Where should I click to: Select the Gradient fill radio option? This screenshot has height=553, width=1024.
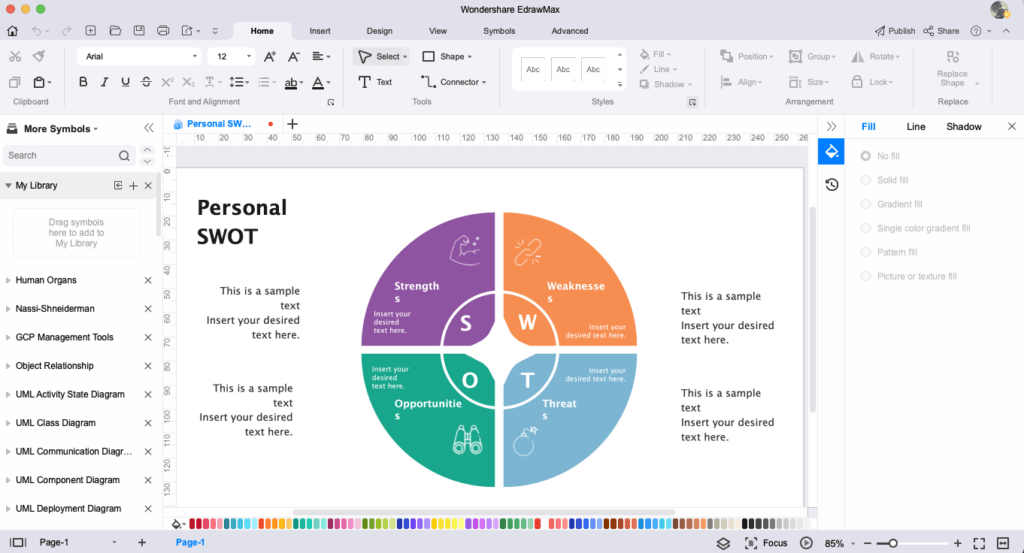tap(866, 204)
